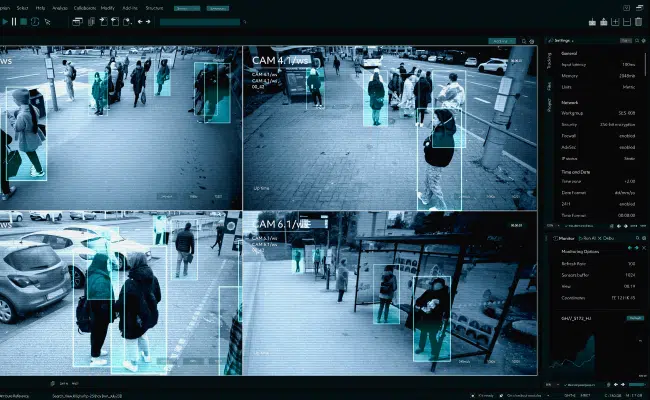Click the trash delete icon at top right

pos(639,22)
